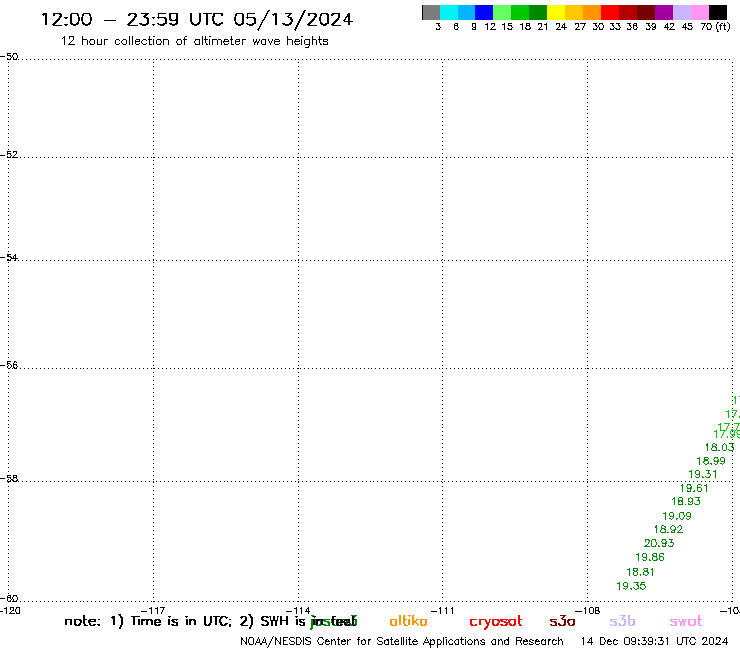Select the wave height reading 18.81
This screenshot has height=650, width=740.
click(640, 572)
